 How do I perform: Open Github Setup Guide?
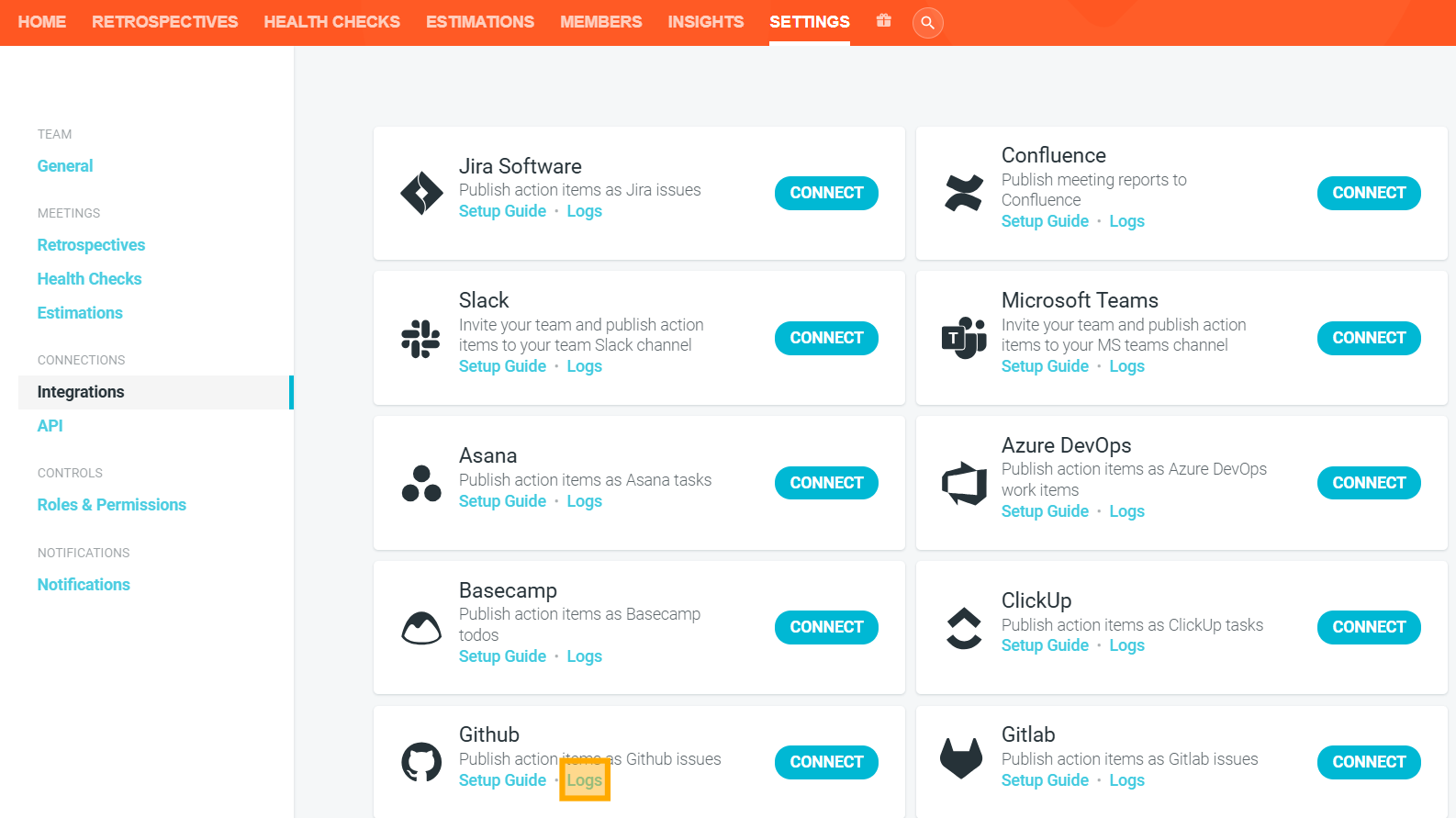pyautogui.click(x=502, y=780)
